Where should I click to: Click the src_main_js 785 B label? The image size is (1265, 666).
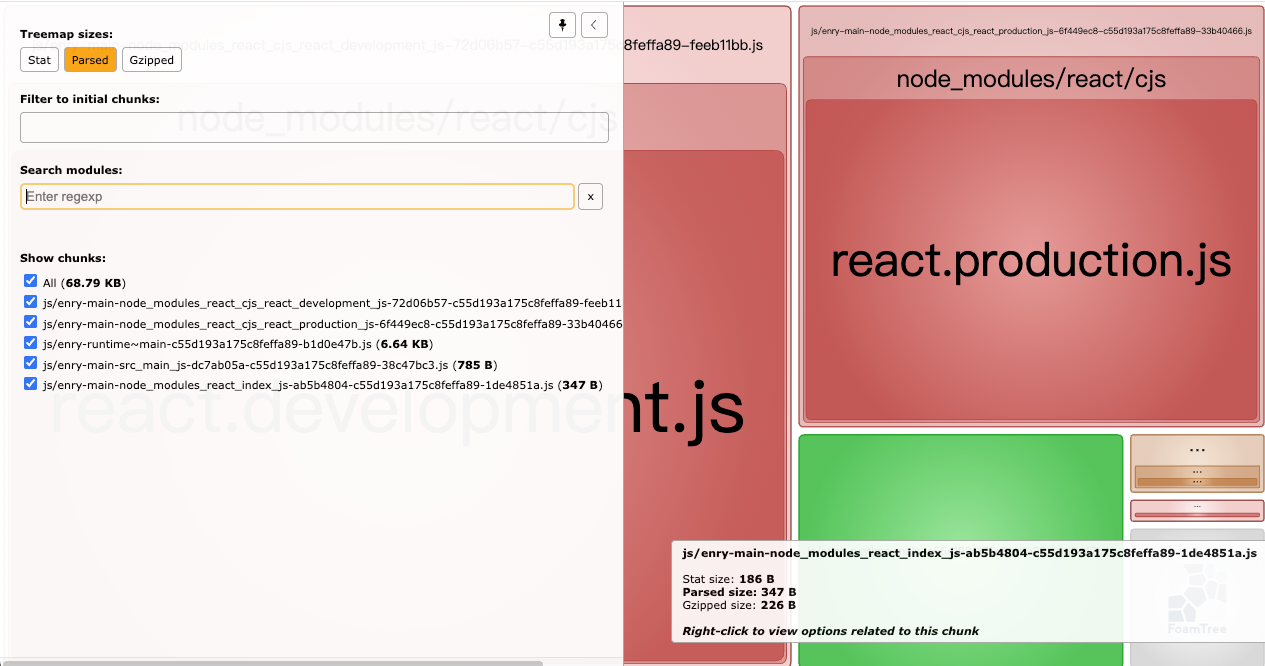(x=270, y=364)
